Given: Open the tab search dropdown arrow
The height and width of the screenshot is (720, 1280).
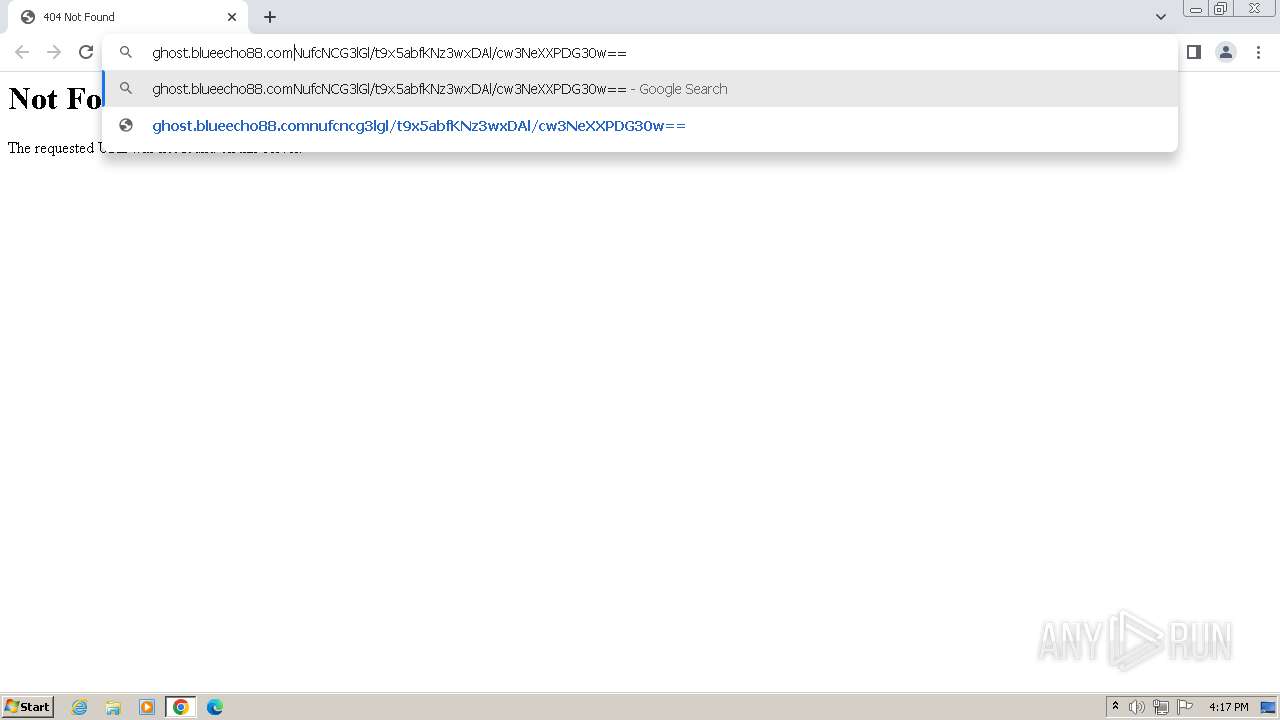Looking at the screenshot, I should point(1161,17).
